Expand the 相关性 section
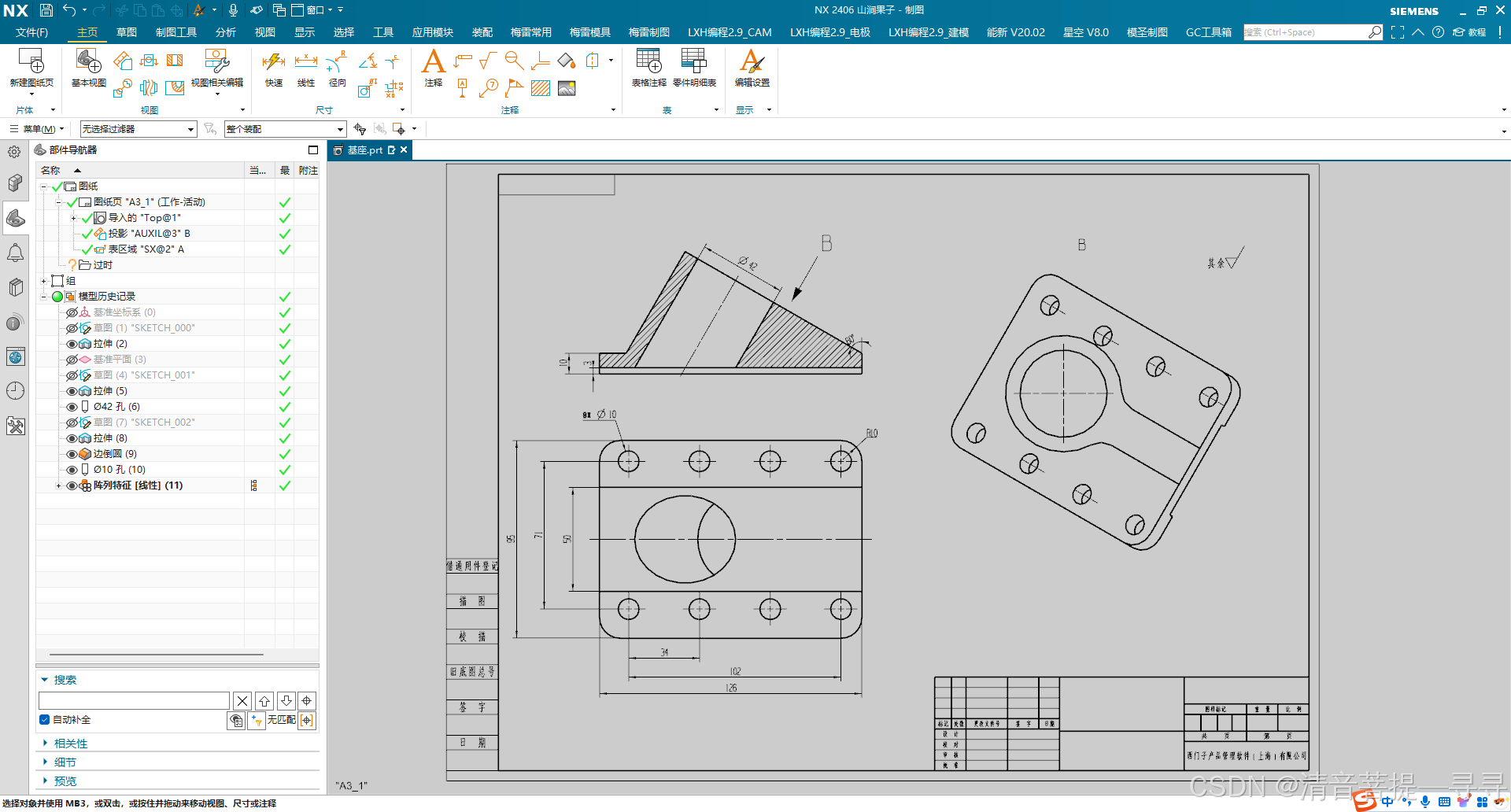The image size is (1511, 812). coord(70,744)
